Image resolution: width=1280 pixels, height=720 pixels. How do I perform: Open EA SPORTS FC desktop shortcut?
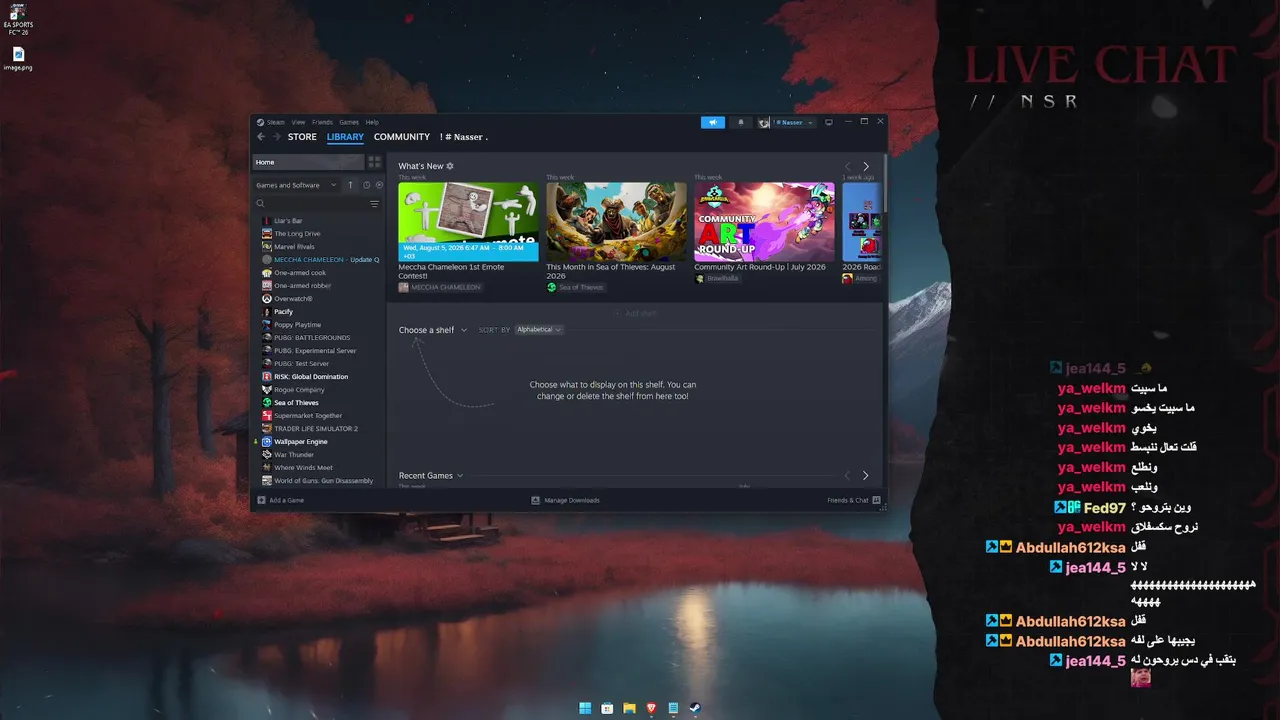17,20
